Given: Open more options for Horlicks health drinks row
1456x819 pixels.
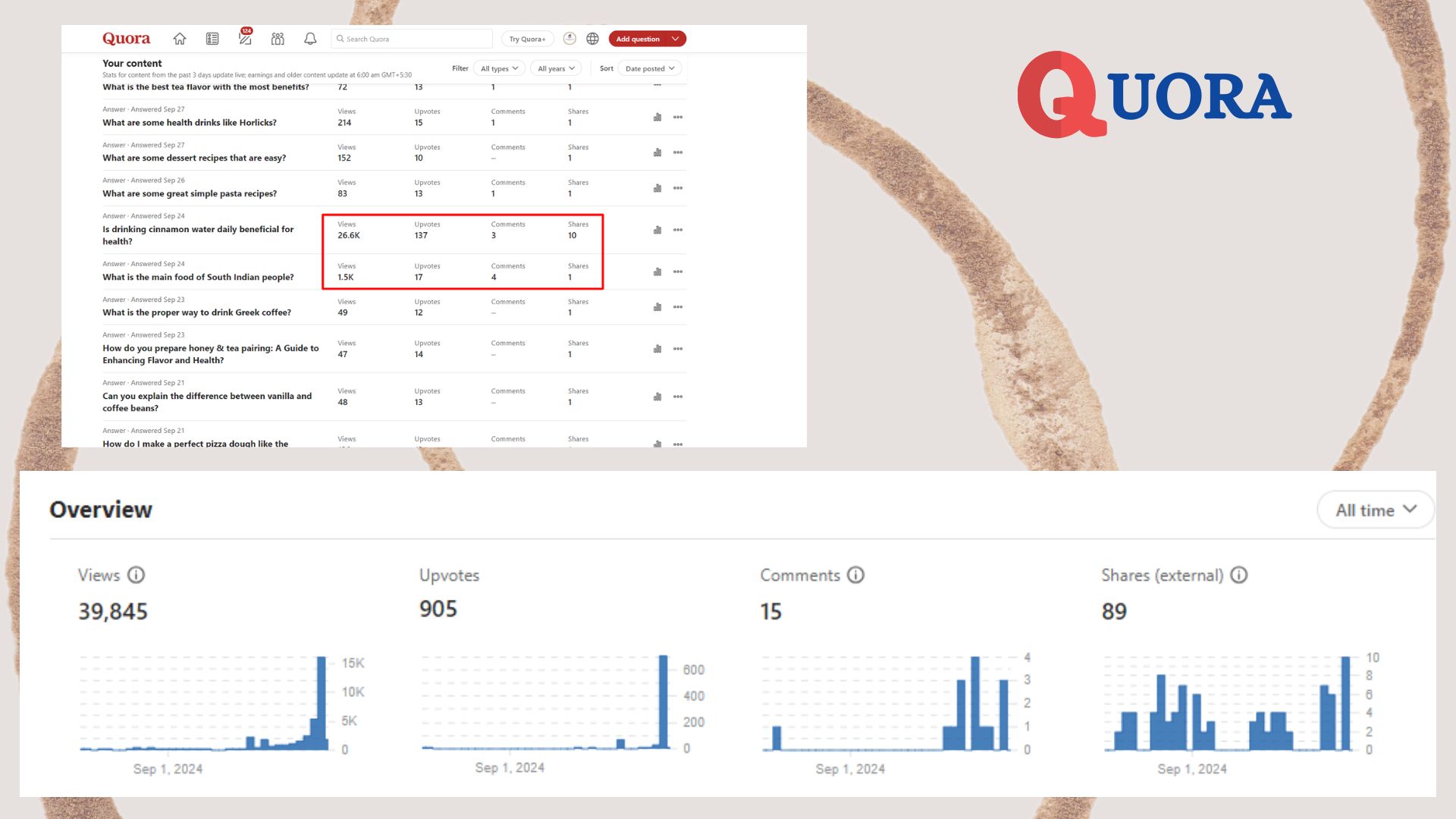Looking at the screenshot, I should pos(678,117).
